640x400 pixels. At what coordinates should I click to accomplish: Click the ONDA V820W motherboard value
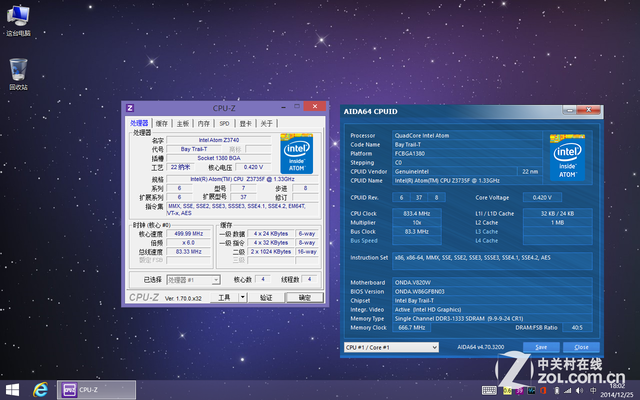pos(492,282)
